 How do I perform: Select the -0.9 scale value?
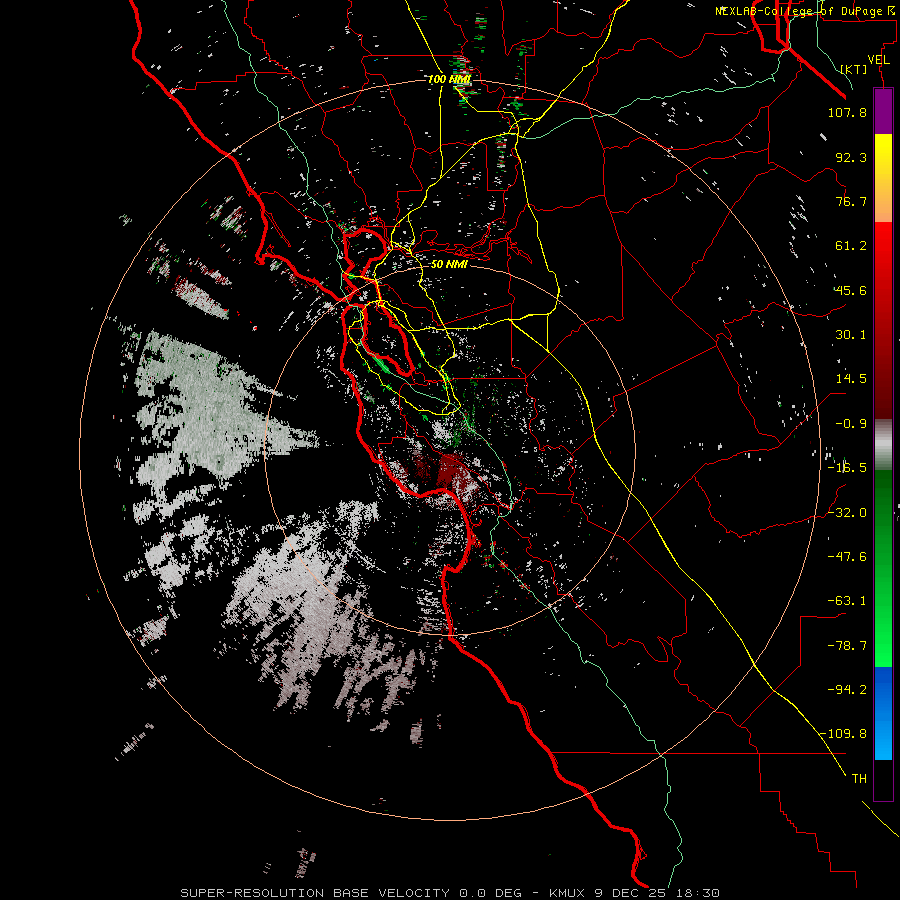pyautogui.click(x=851, y=424)
